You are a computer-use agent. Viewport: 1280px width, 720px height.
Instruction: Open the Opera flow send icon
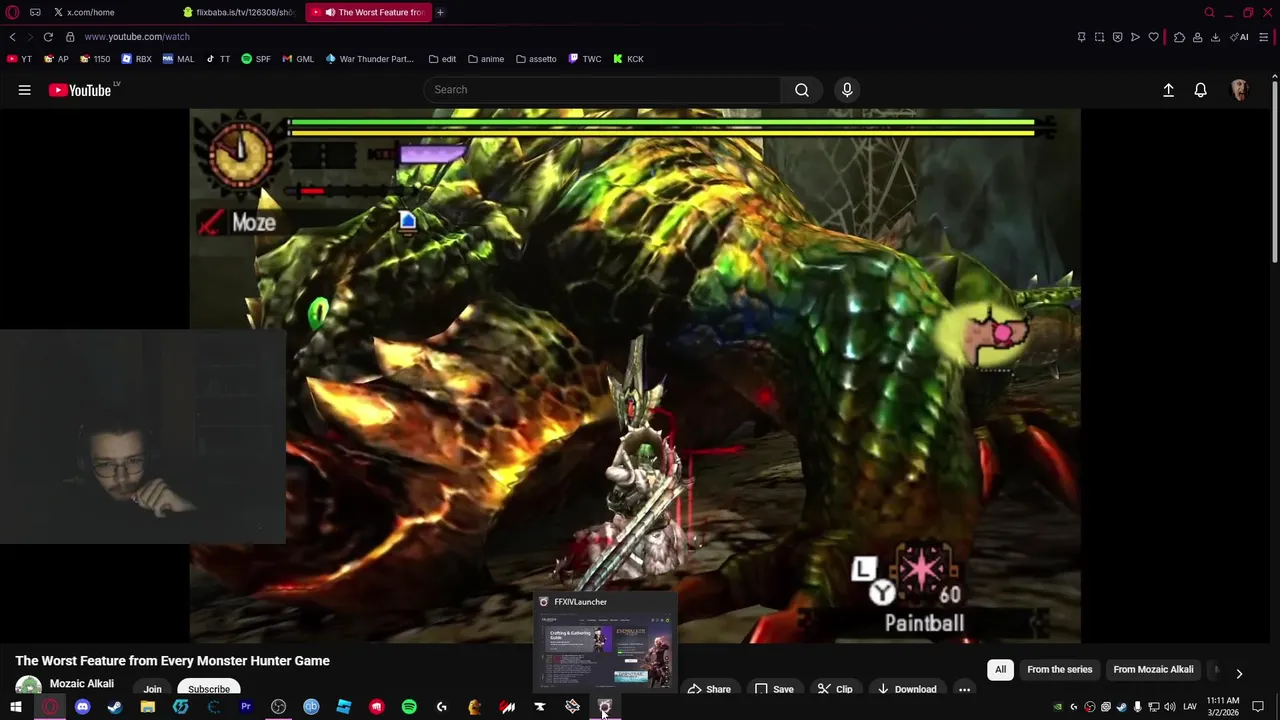point(1135,37)
